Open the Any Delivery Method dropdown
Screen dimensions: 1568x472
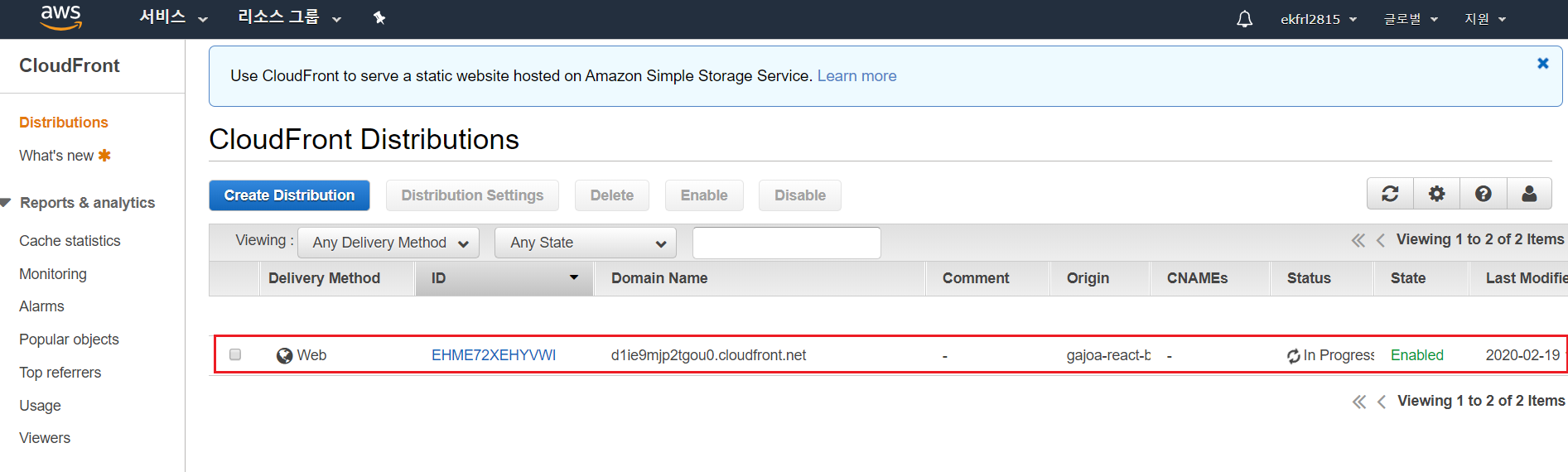[388, 243]
